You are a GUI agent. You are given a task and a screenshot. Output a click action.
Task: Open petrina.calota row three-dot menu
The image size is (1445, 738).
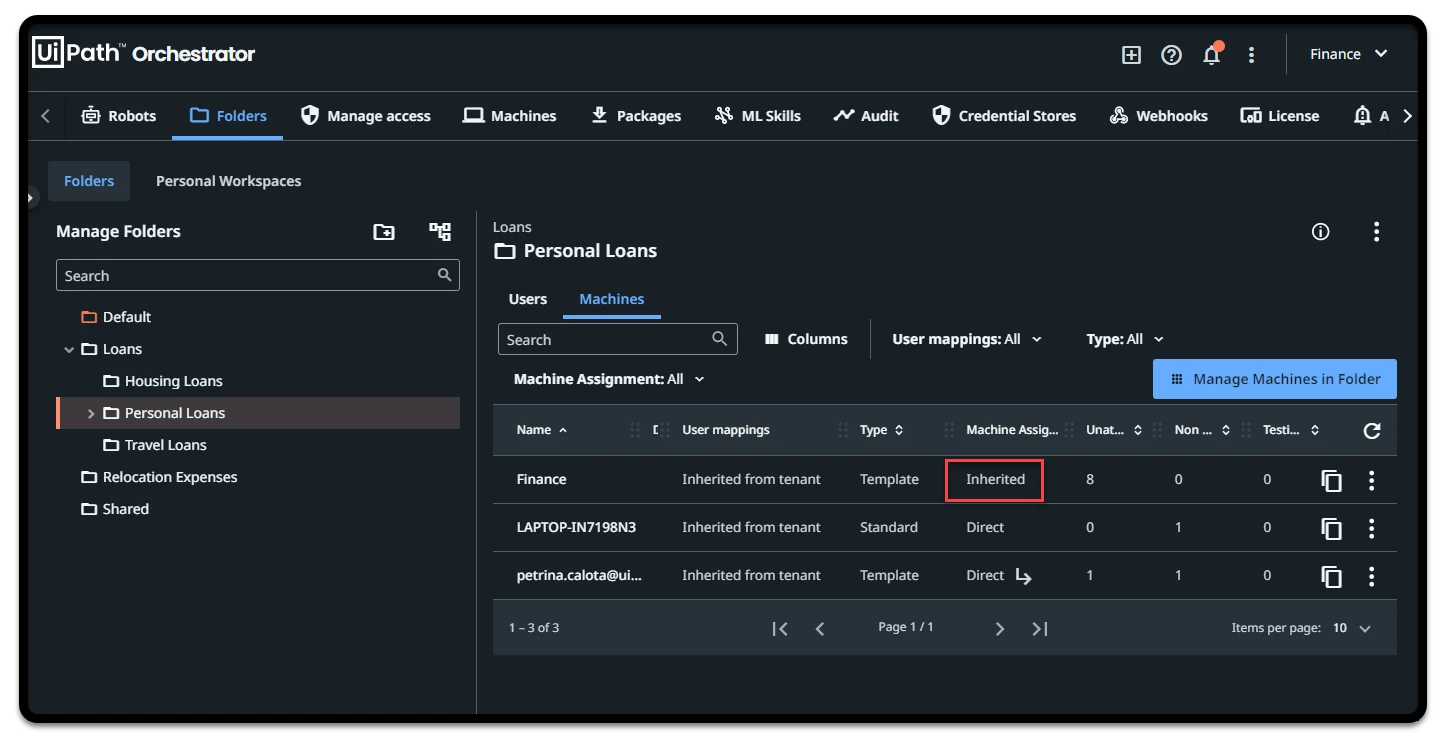click(1372, 576)
